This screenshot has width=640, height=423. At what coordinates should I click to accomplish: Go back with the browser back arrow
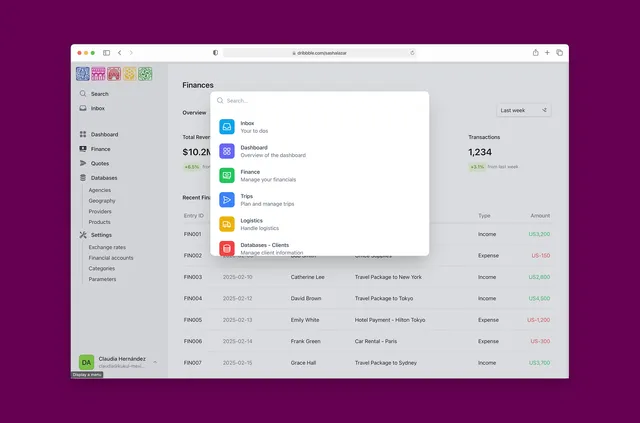click(120, 53)
